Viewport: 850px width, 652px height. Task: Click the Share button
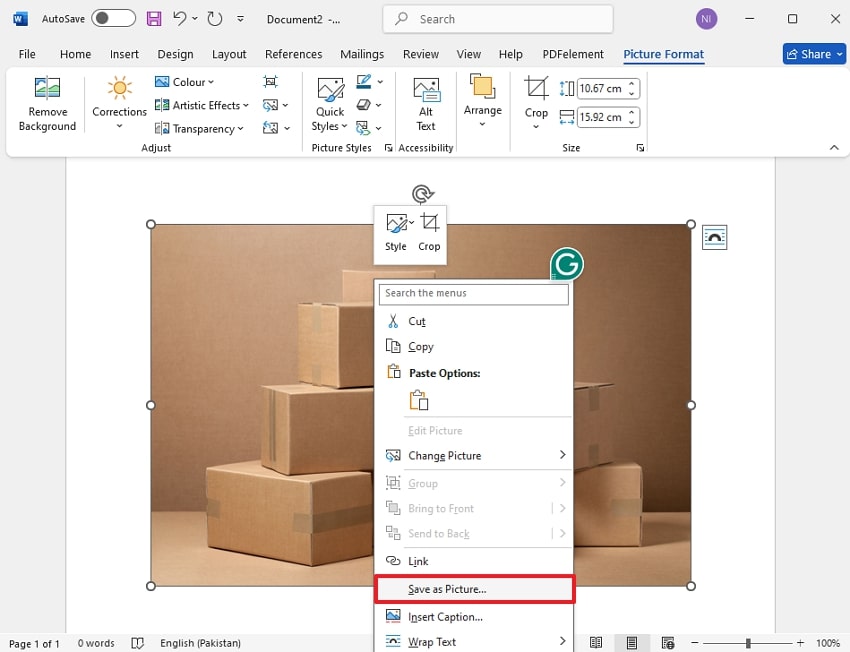point(814,54)
